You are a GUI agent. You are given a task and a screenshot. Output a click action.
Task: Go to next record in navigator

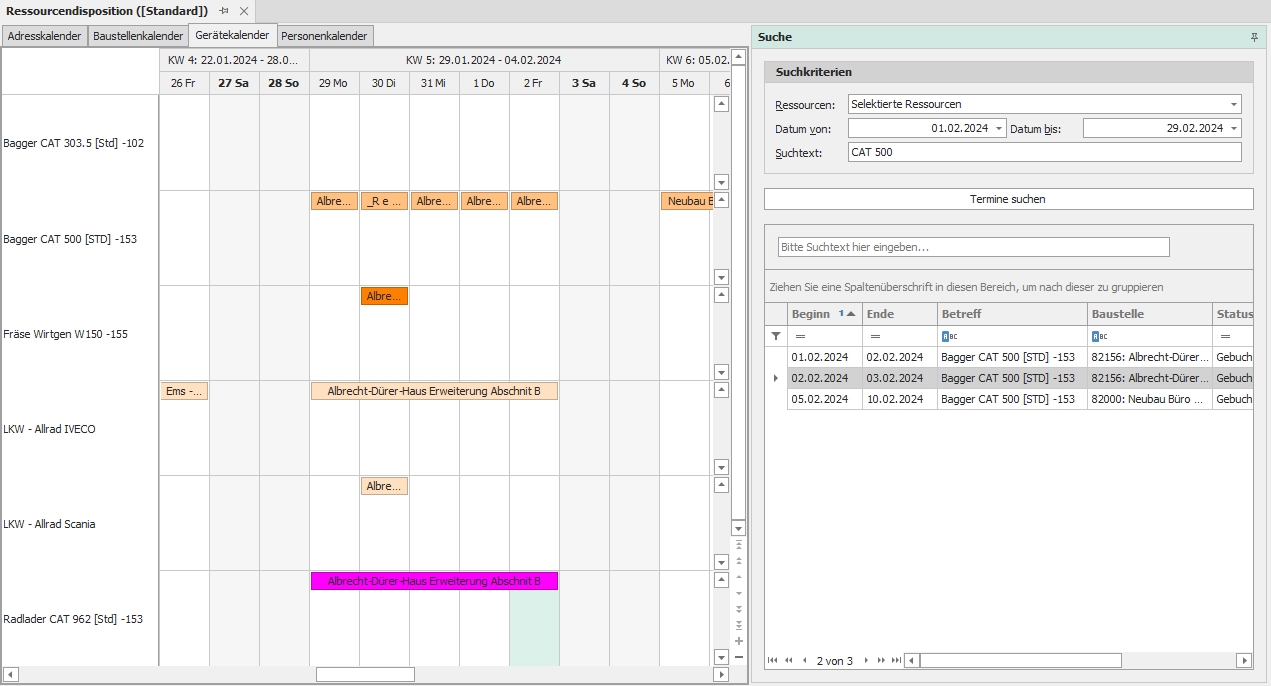[866, 660]
